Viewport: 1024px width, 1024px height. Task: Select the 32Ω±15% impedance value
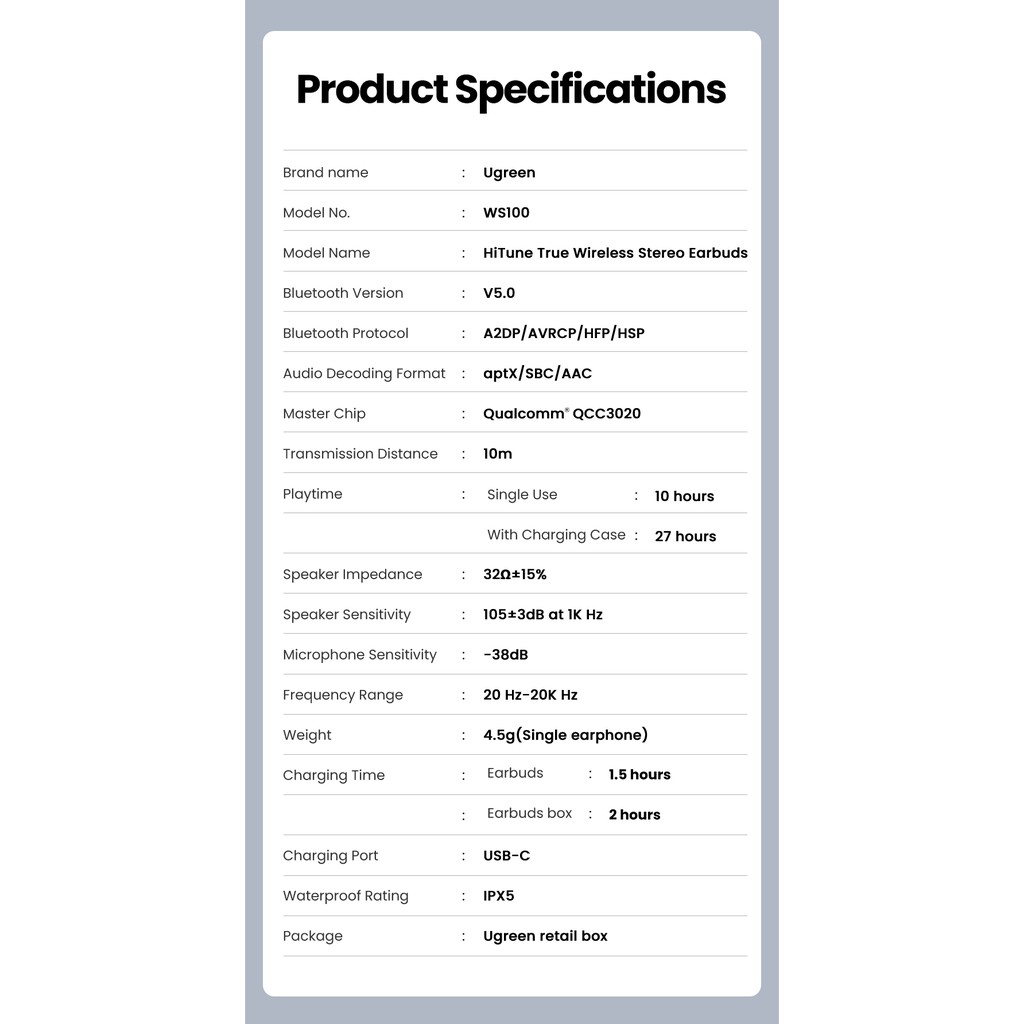point(515,574)
